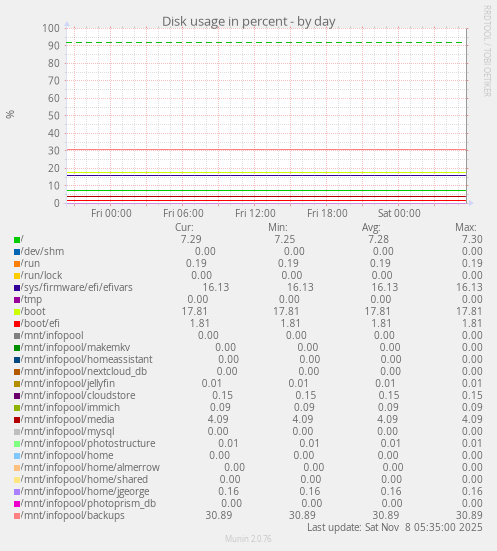Click the /mnt/infopool/media label
Image resolution: width=497 pixels, height=551 pixels.
click(67, 420)
